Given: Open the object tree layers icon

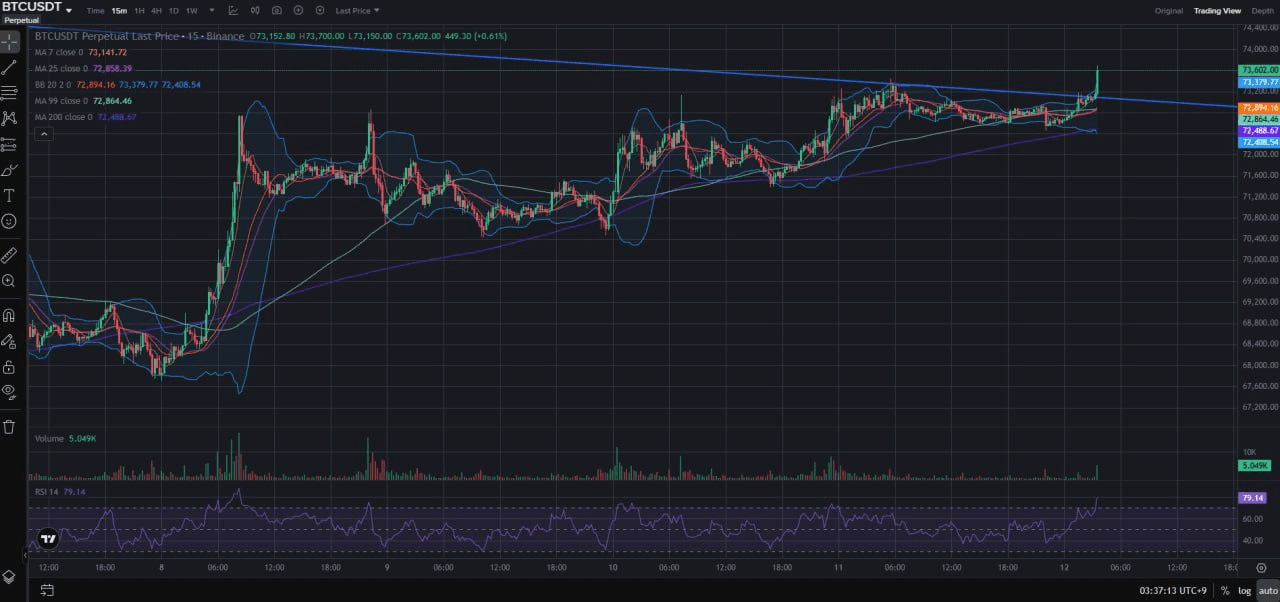Looking at the screenshot, I should [x=9, y=577].
